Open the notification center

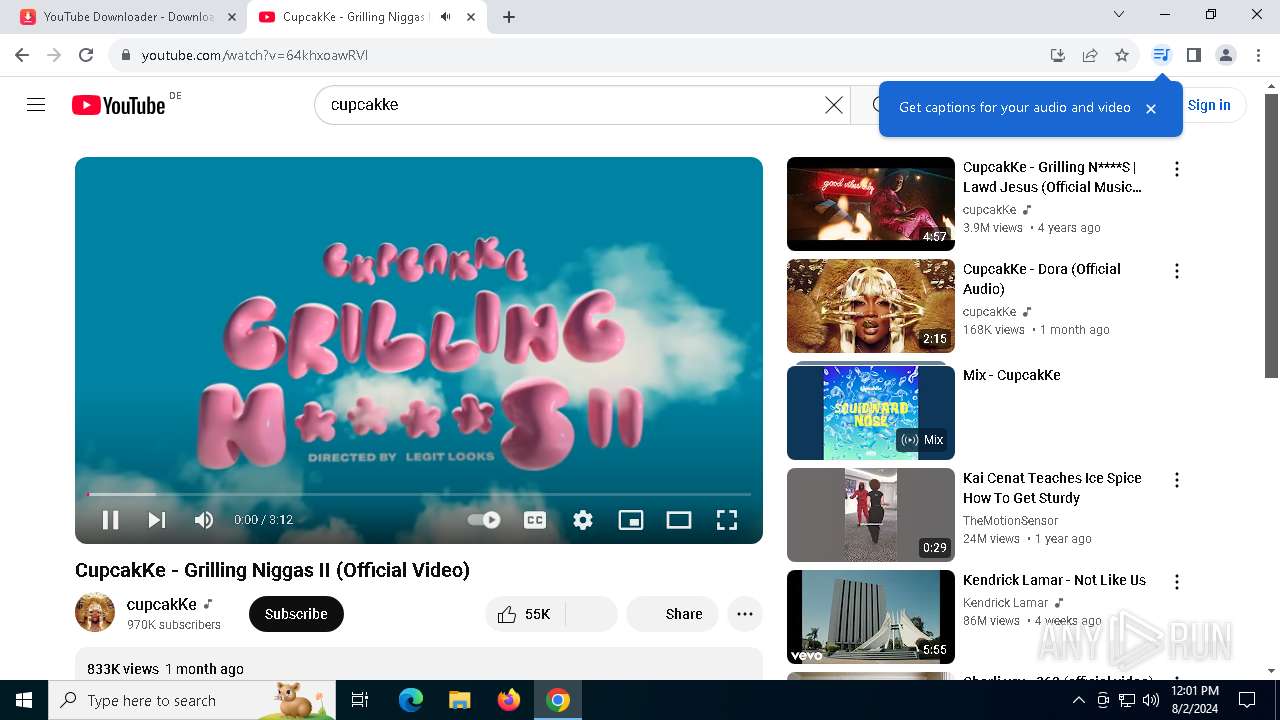tap(1247, 700)
